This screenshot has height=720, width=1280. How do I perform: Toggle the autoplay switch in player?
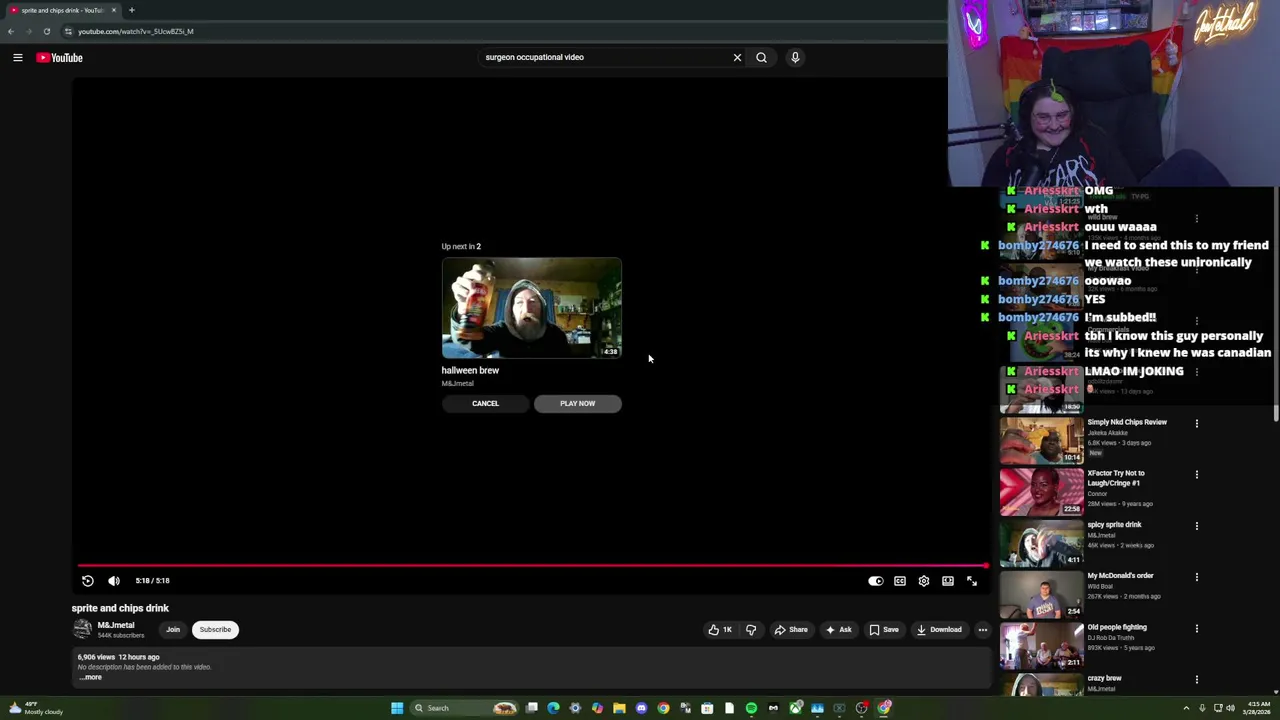[x=875, y=581]
